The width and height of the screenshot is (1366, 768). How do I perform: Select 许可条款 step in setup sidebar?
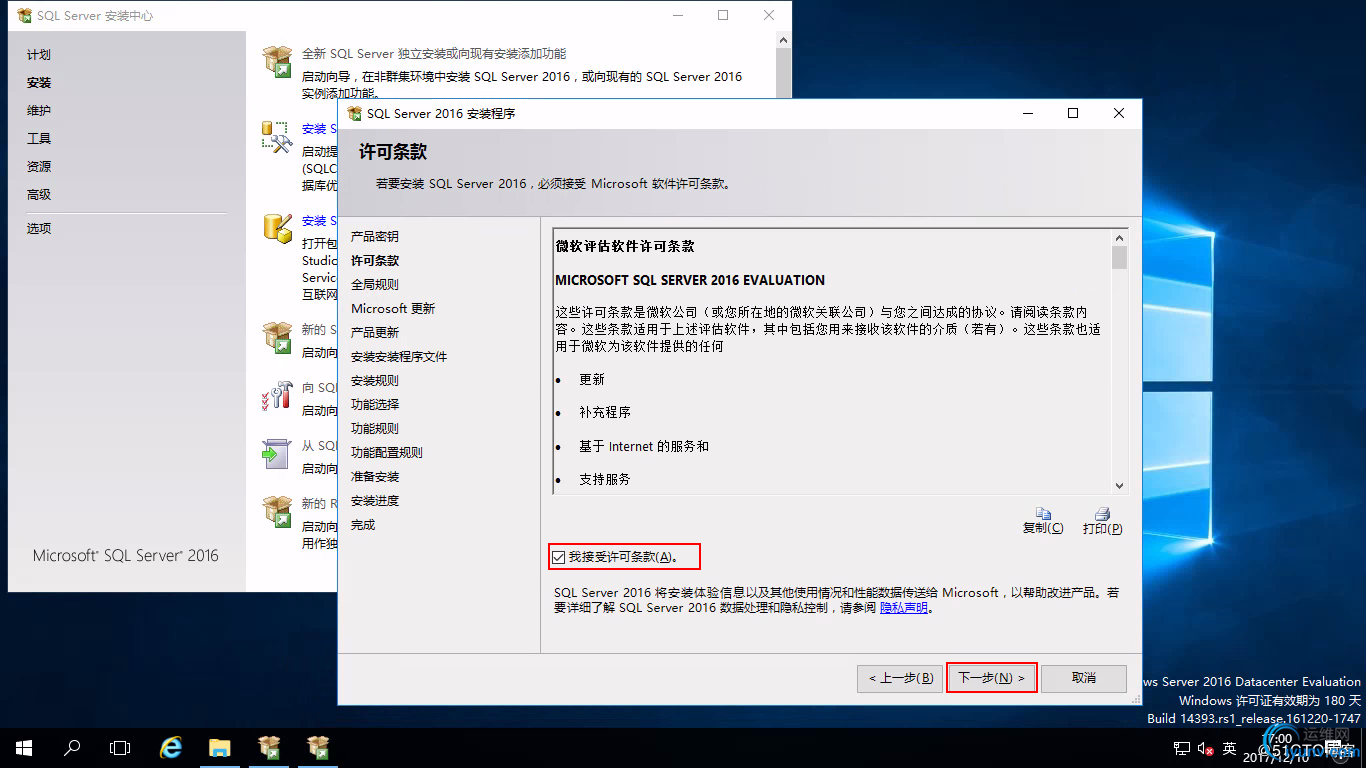pyautogui.click(x=375, y=260)
